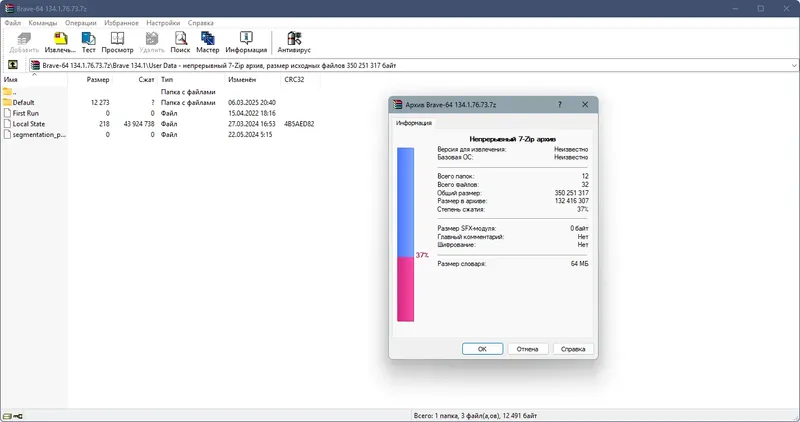This screenshot has height=422, width=800.
Task: Select the Local State file icon
Action: point(7,123)
